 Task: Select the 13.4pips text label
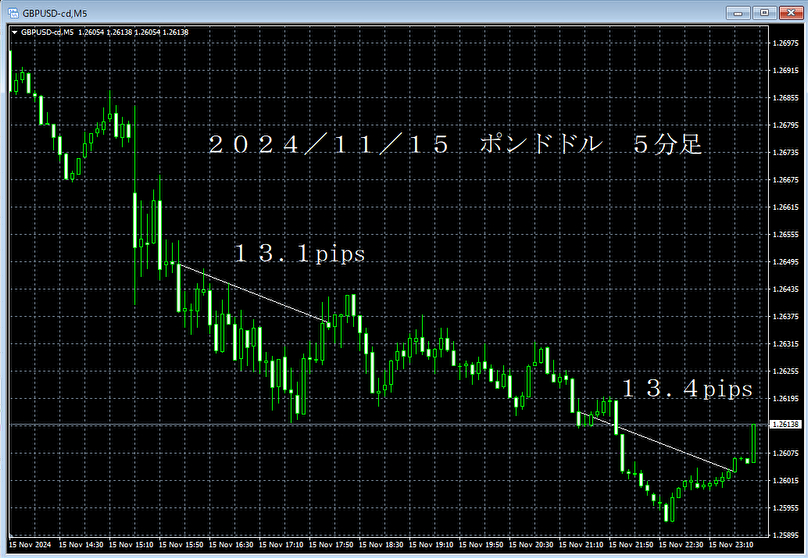coord(688,388)
